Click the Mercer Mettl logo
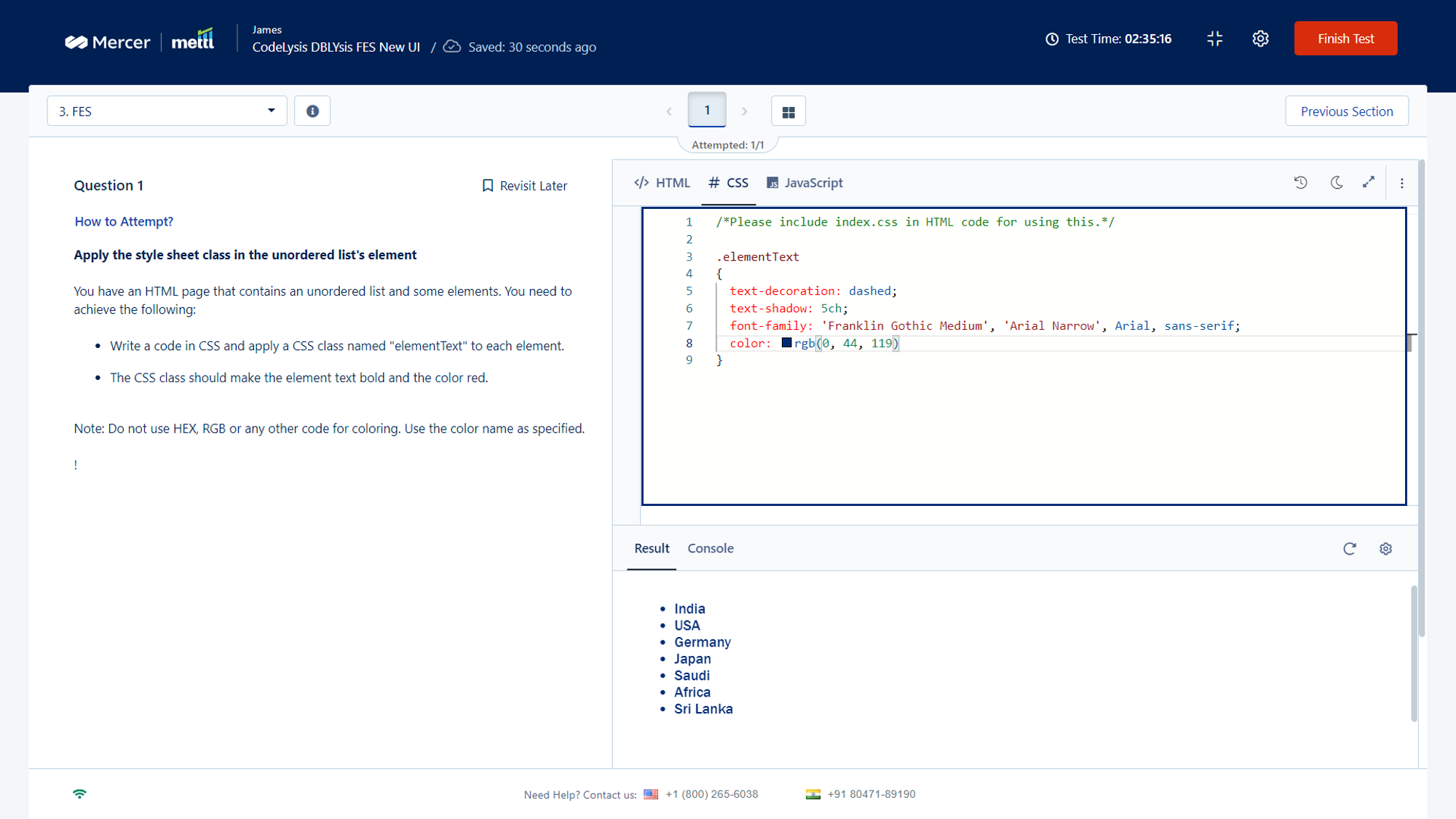This screenshot has width=1456, height=819. point(140,41)
